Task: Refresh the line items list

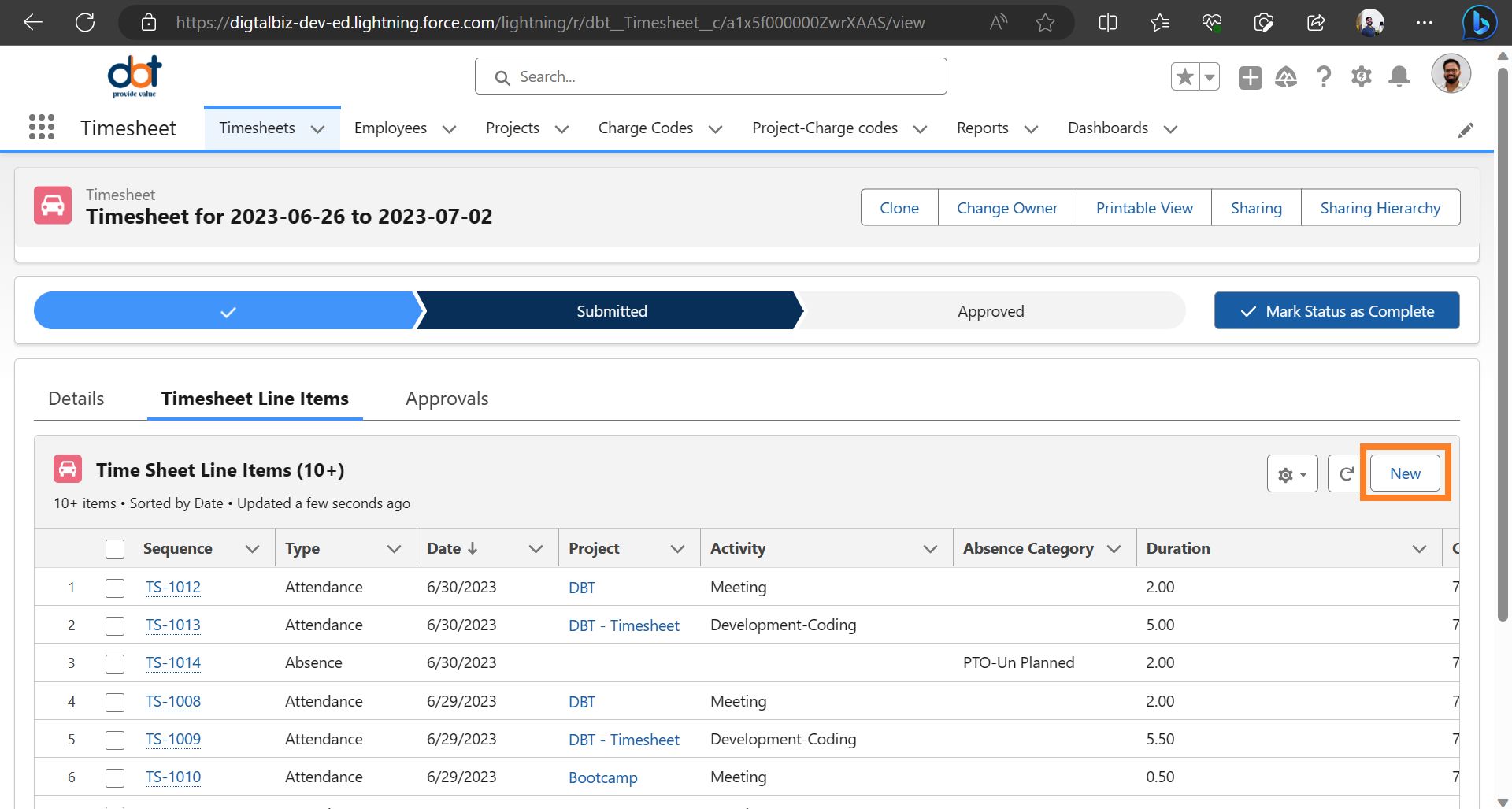Action: [1345, 473]
